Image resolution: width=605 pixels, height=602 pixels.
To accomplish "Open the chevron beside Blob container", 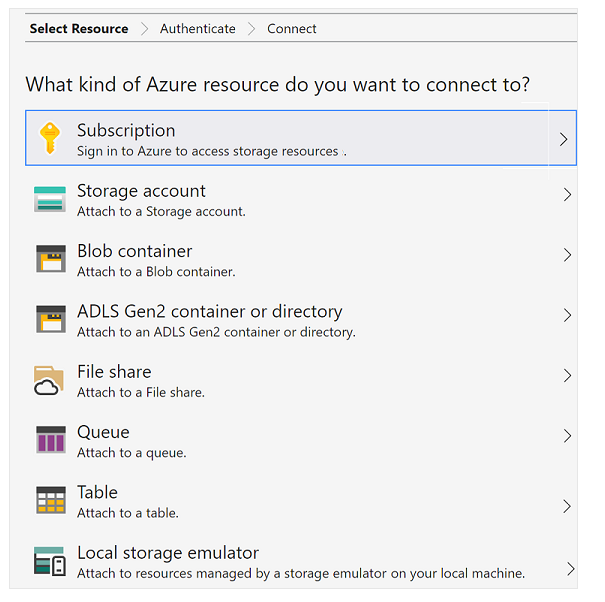I will coord(567,255).
